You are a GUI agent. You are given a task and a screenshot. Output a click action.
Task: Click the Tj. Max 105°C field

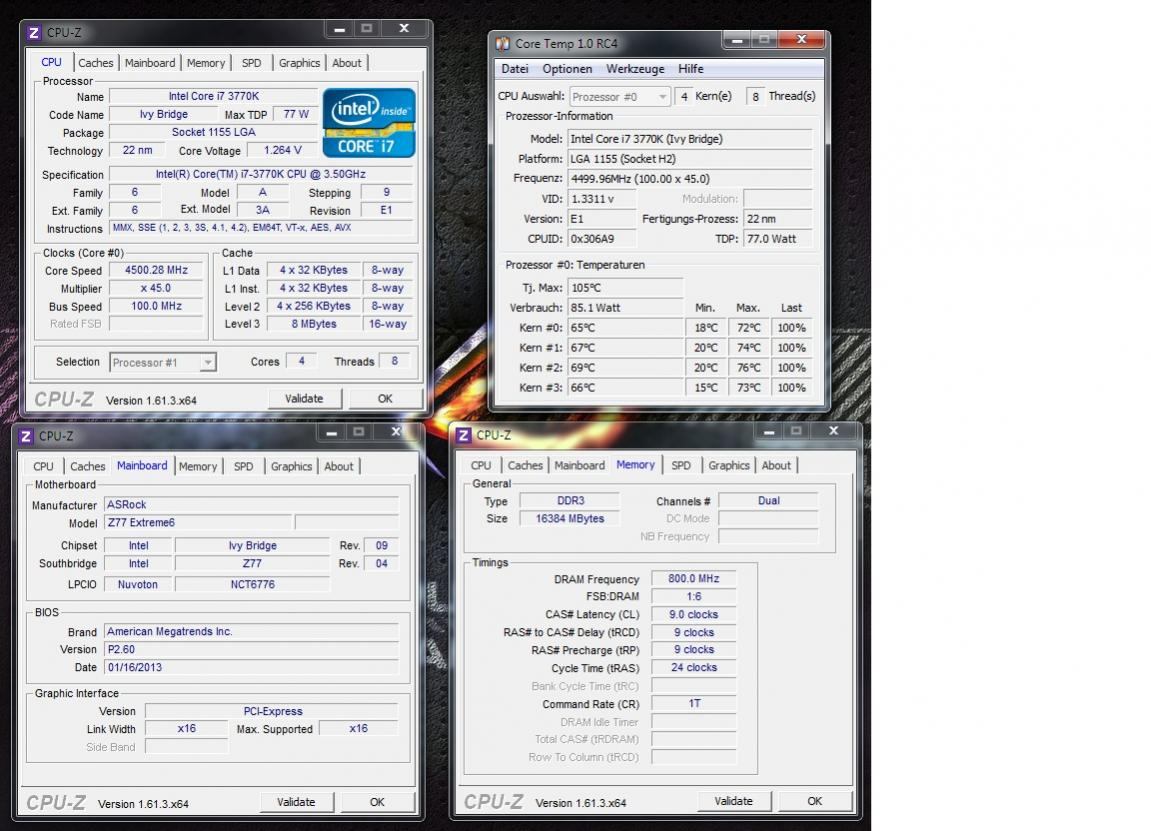click(625, 289)
